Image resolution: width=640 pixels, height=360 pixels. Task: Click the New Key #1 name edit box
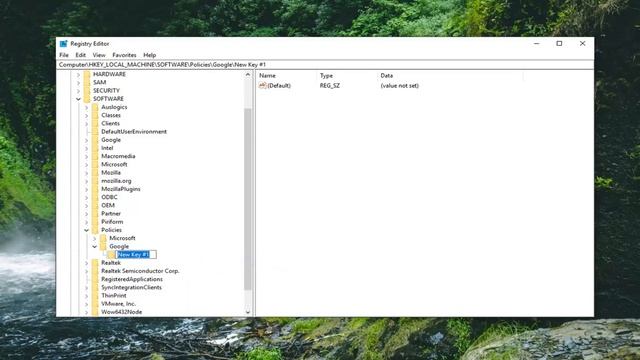point(136,255)
